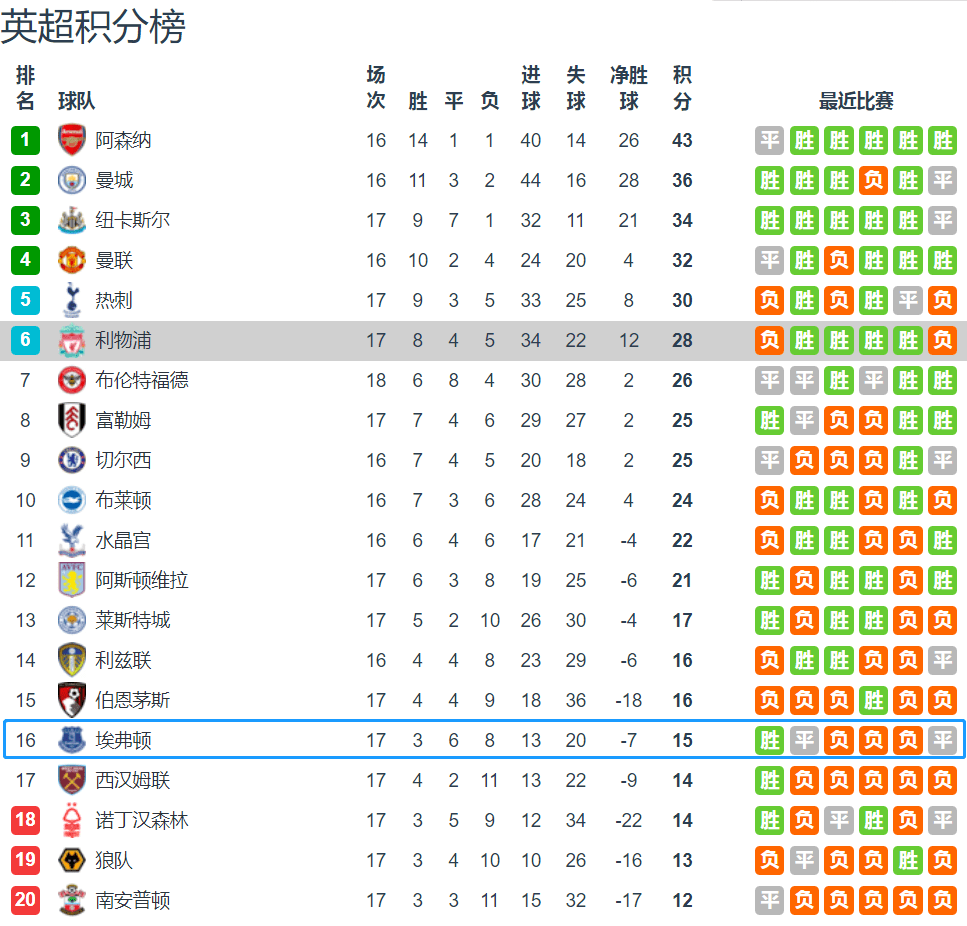
Task: Click the Manchester City crest icon
Action: pos(72,180)
